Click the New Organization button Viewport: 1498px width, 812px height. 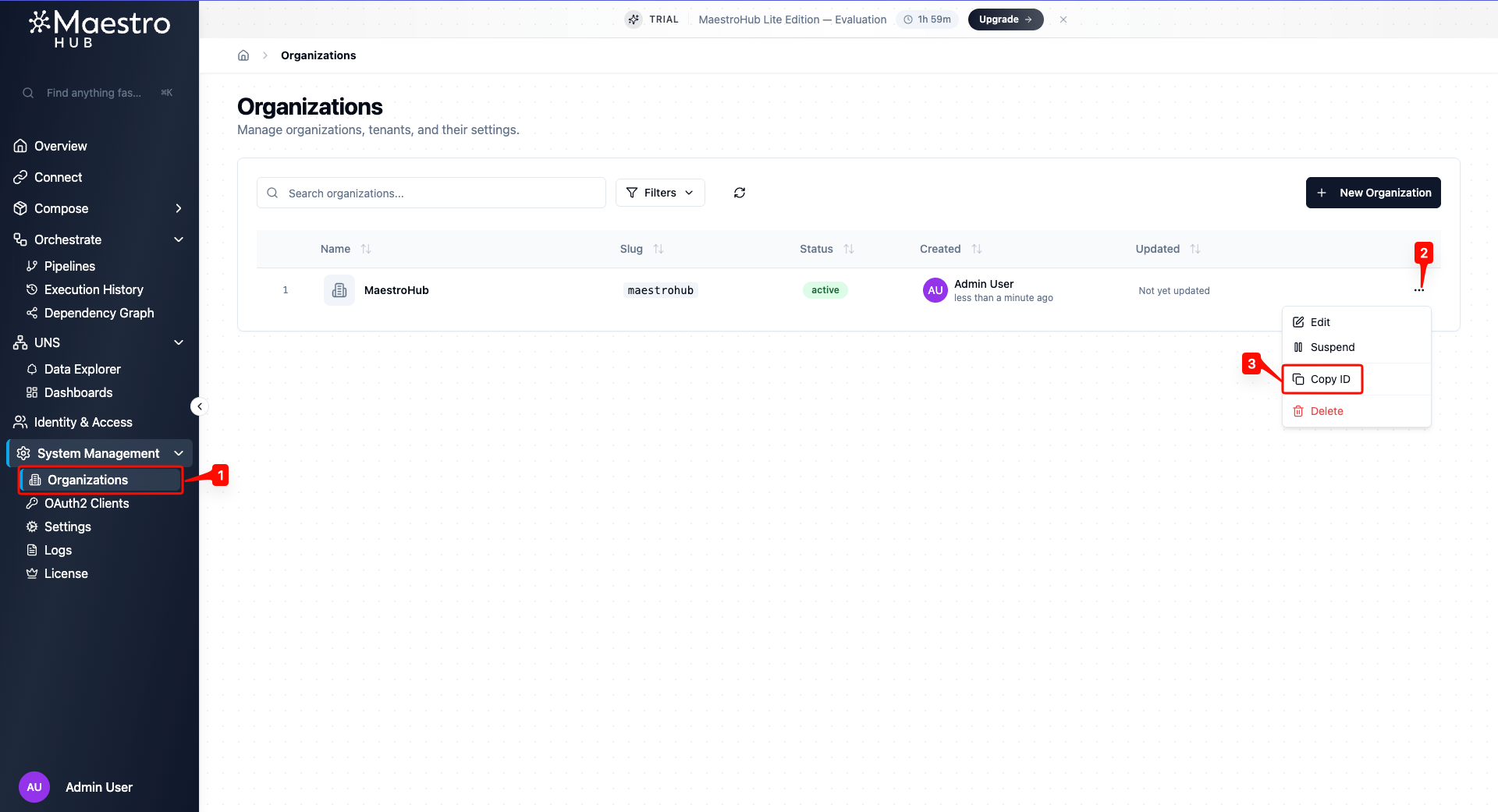[1372, 193]
